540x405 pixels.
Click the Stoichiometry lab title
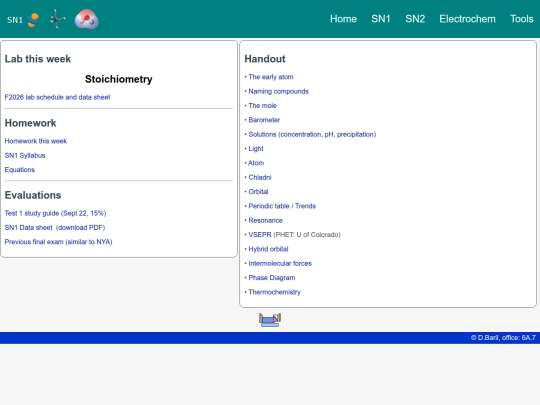point(118,79)
